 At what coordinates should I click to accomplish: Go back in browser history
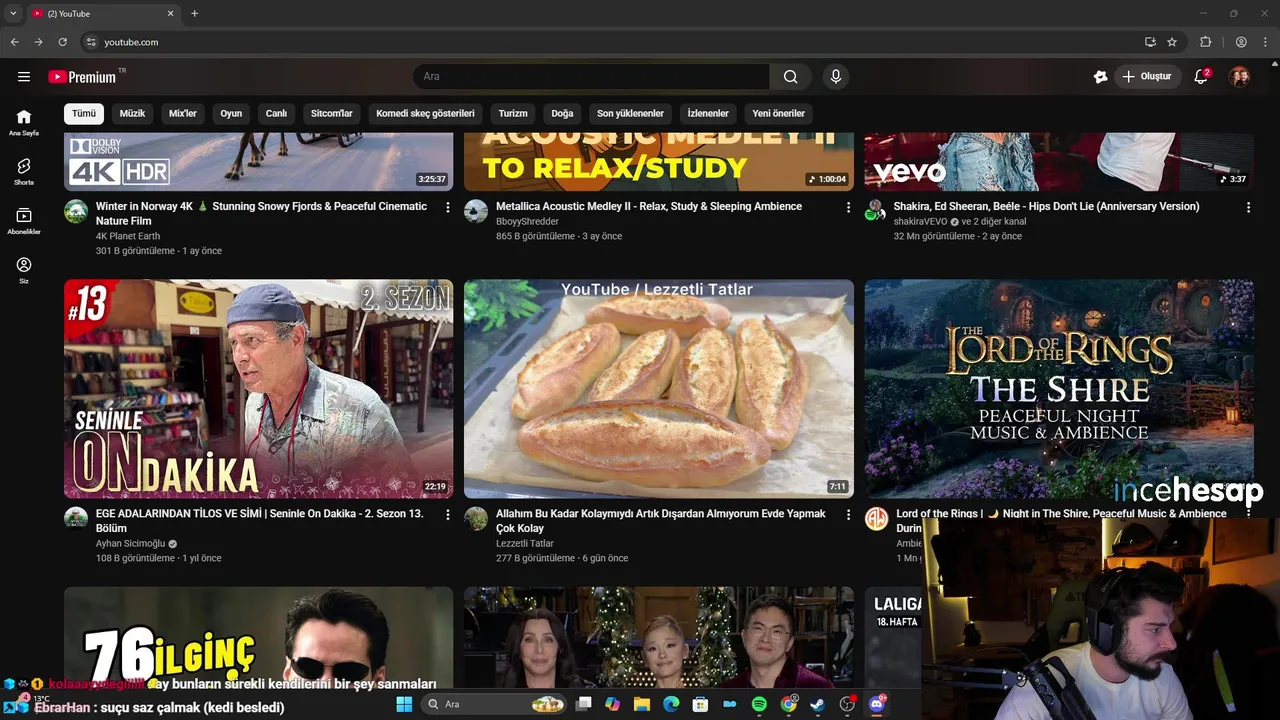(x=14, y=42)
